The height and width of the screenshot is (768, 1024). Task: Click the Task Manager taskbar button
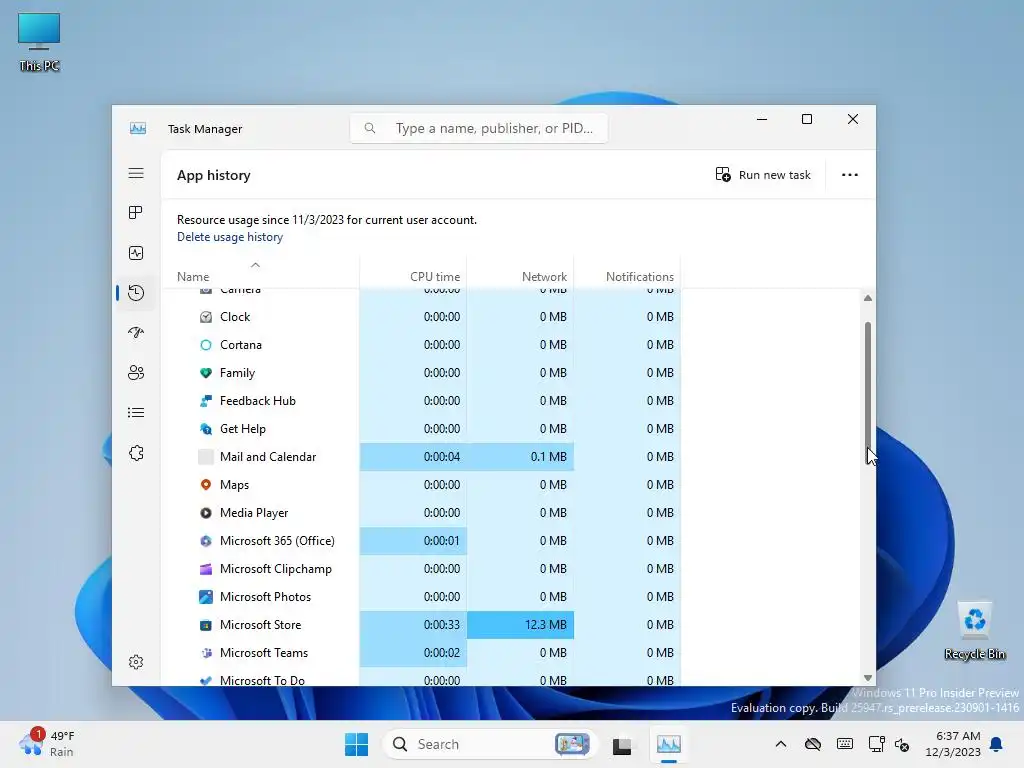pos(669,744)
